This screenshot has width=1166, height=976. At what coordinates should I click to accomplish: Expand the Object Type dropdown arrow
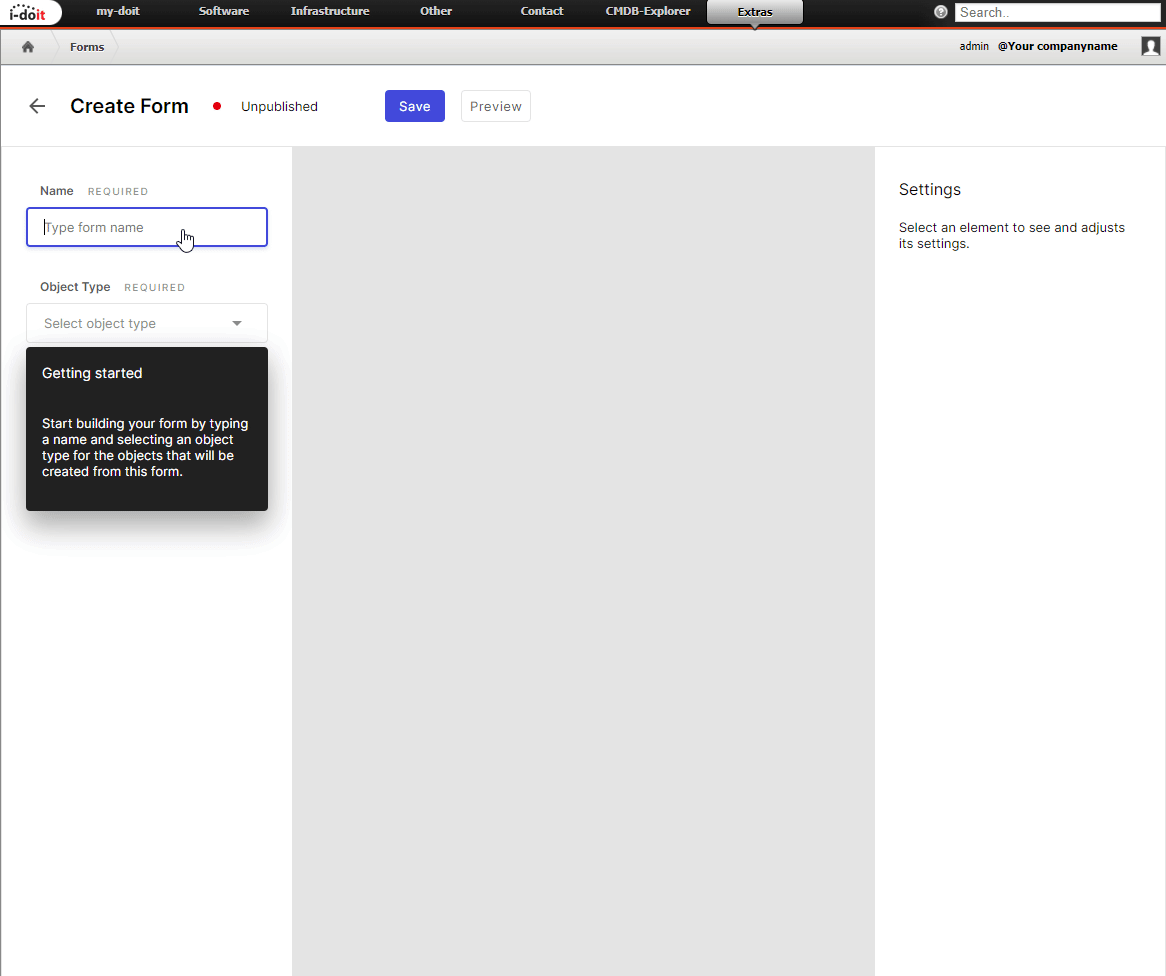click(236, 324)
